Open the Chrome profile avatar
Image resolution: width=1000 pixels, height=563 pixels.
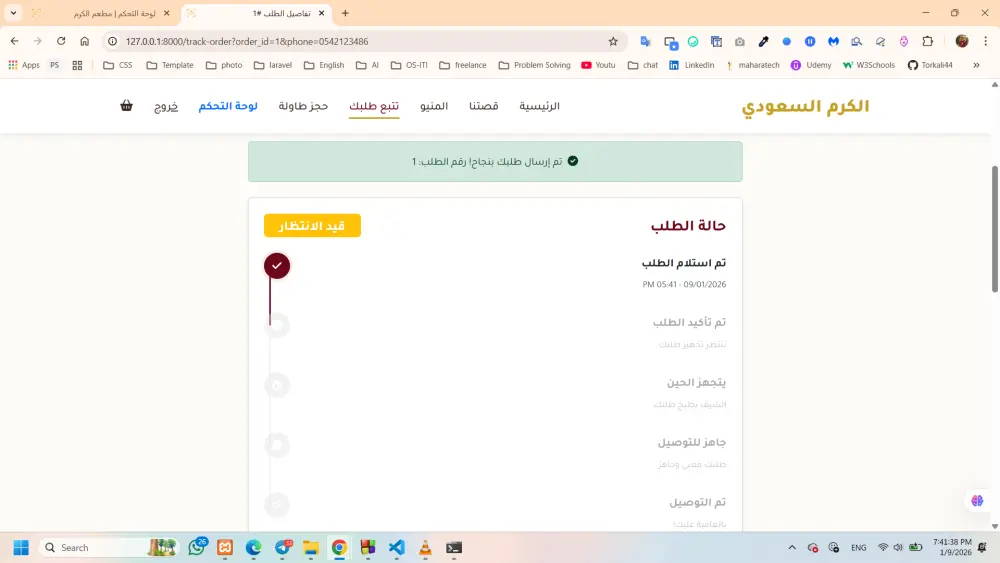coord(962,41)
